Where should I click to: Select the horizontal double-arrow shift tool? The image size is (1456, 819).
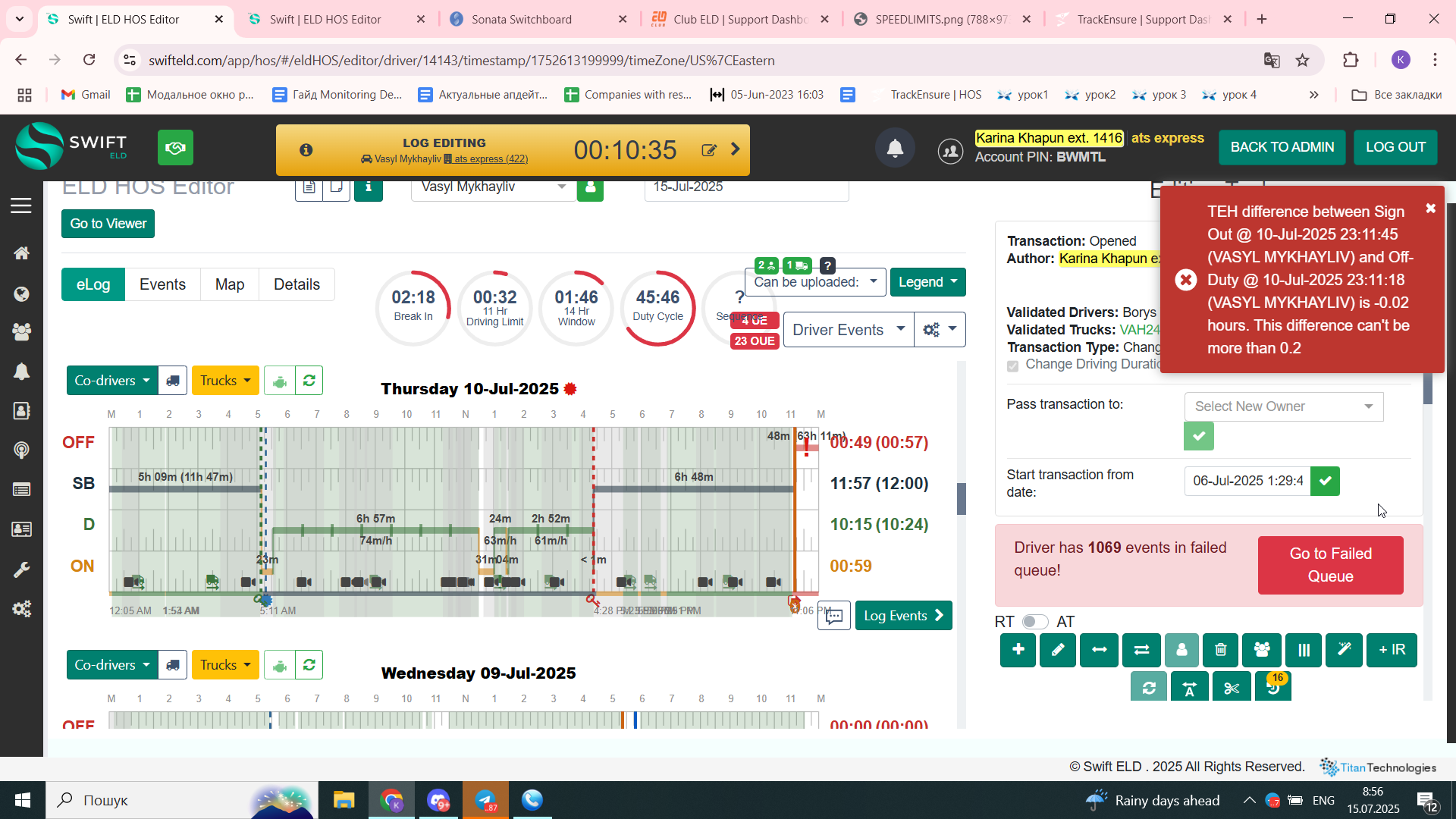pos(1099,650)
